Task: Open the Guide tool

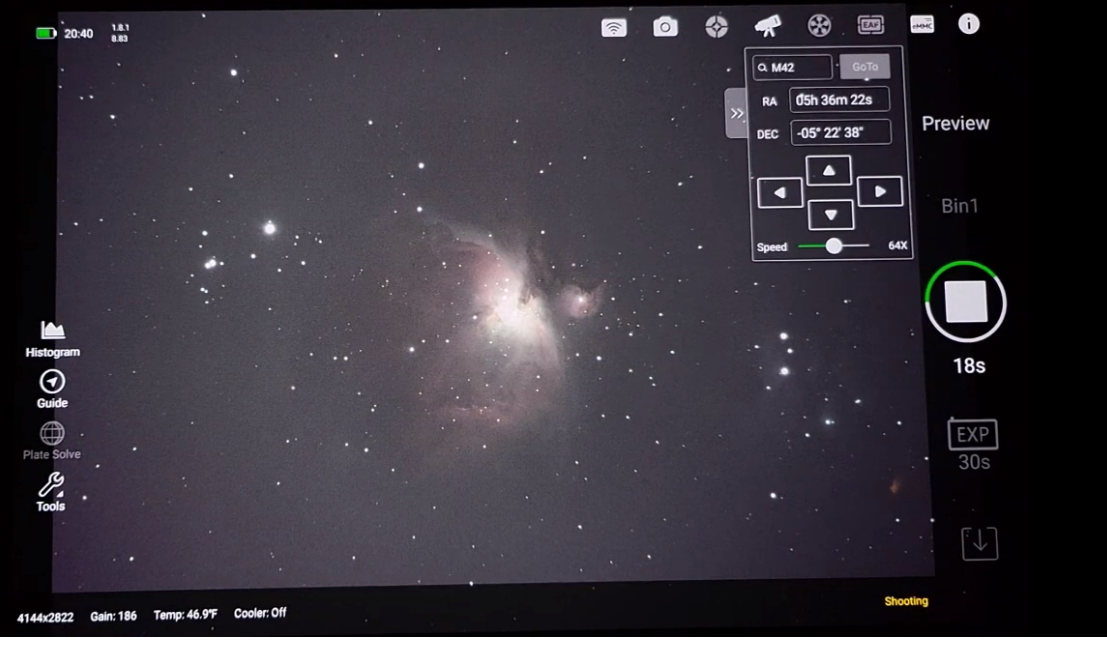Action: click(x=52, y=390)
